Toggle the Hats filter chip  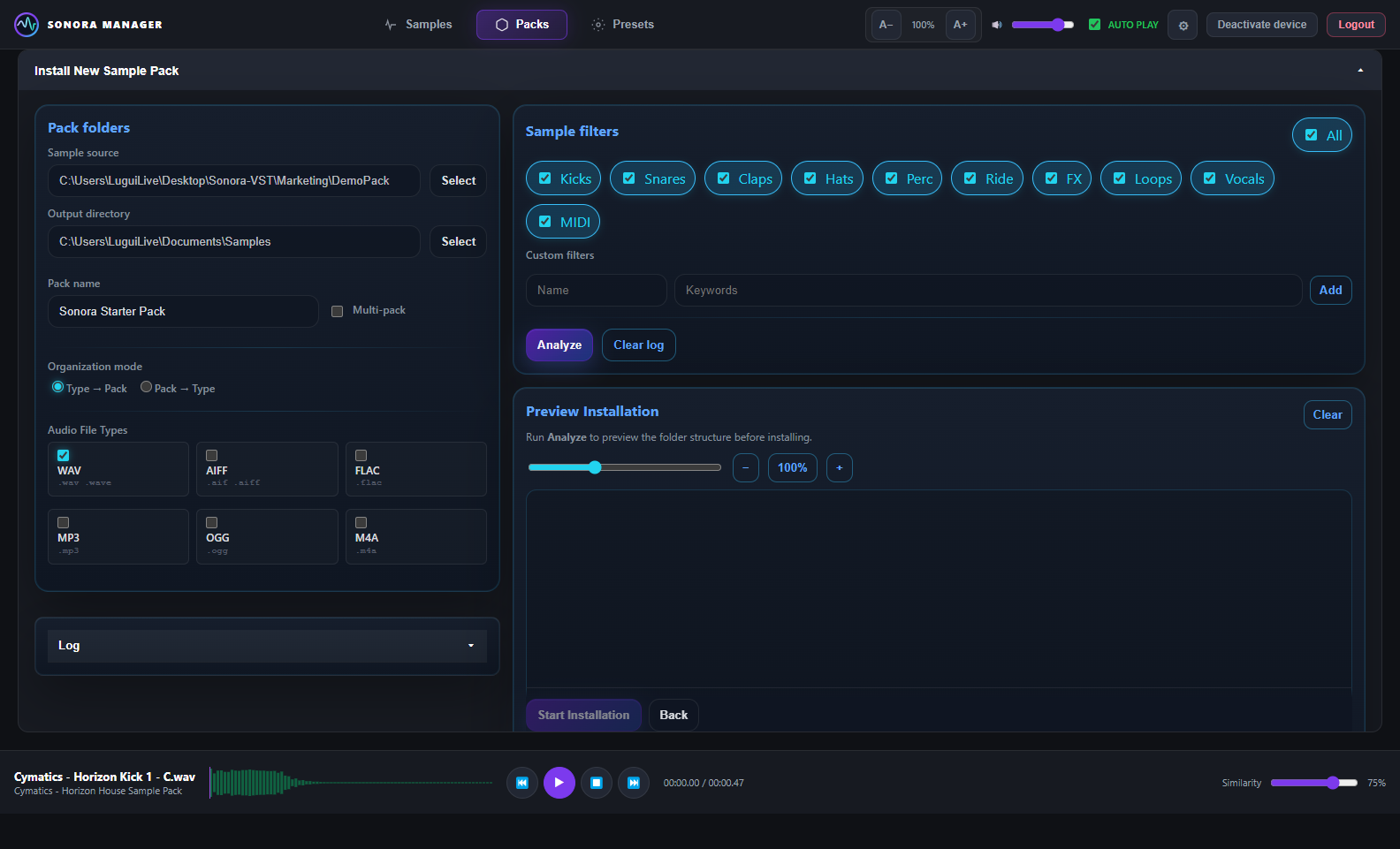827,178
